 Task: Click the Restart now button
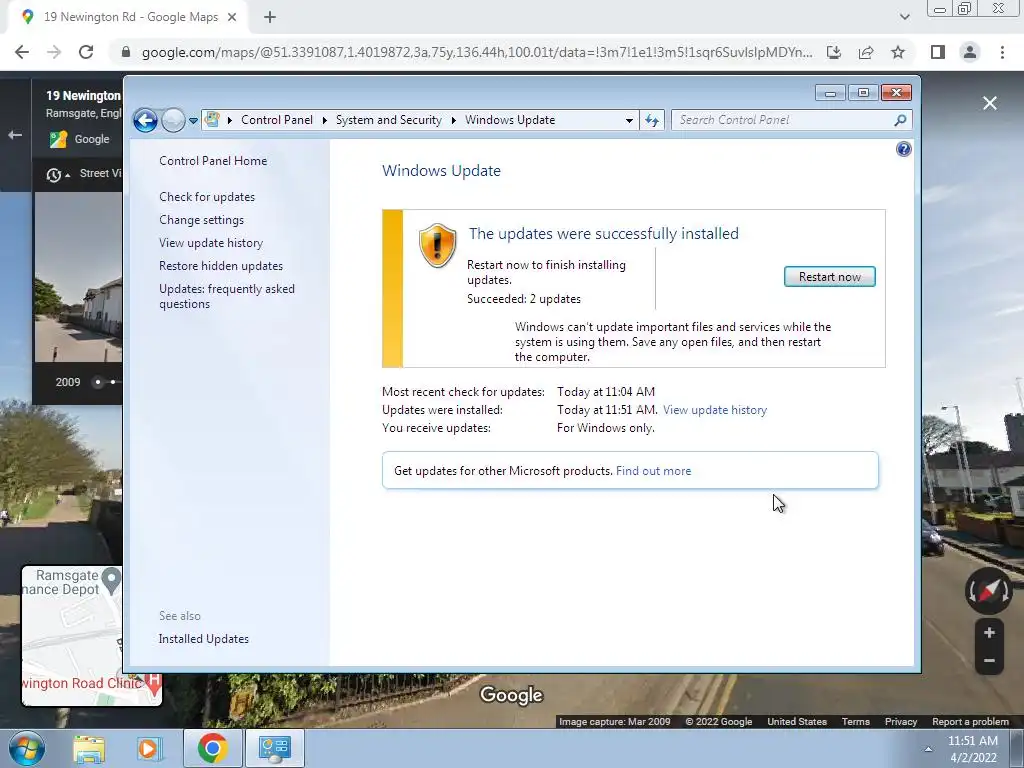[x=829, y=277]
